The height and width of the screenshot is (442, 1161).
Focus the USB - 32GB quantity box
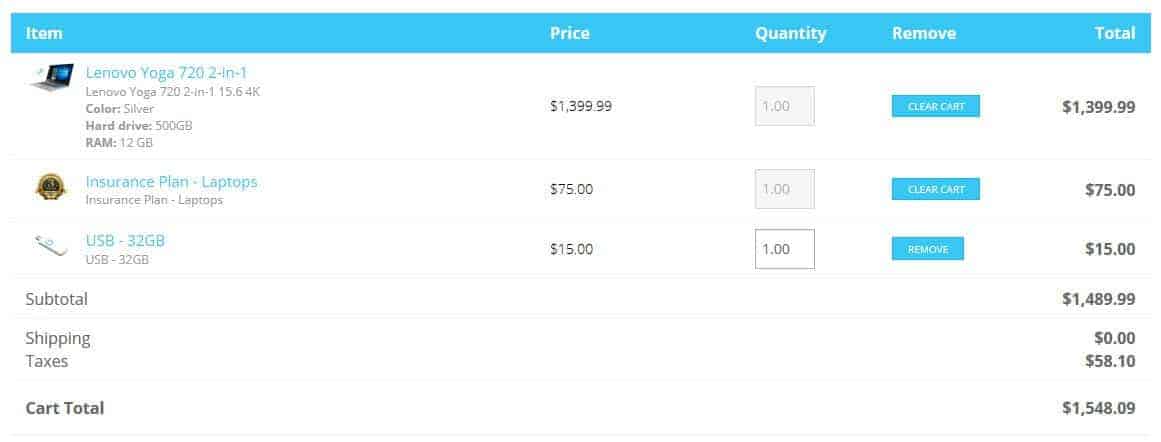click(x=785, y=249)
